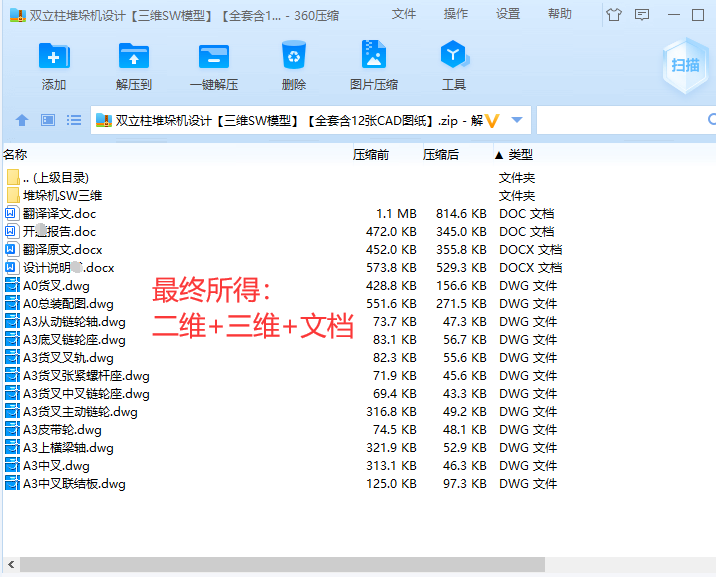Select file 设计说明书.docx
The image size is (716, 577).
pos(68,268)
